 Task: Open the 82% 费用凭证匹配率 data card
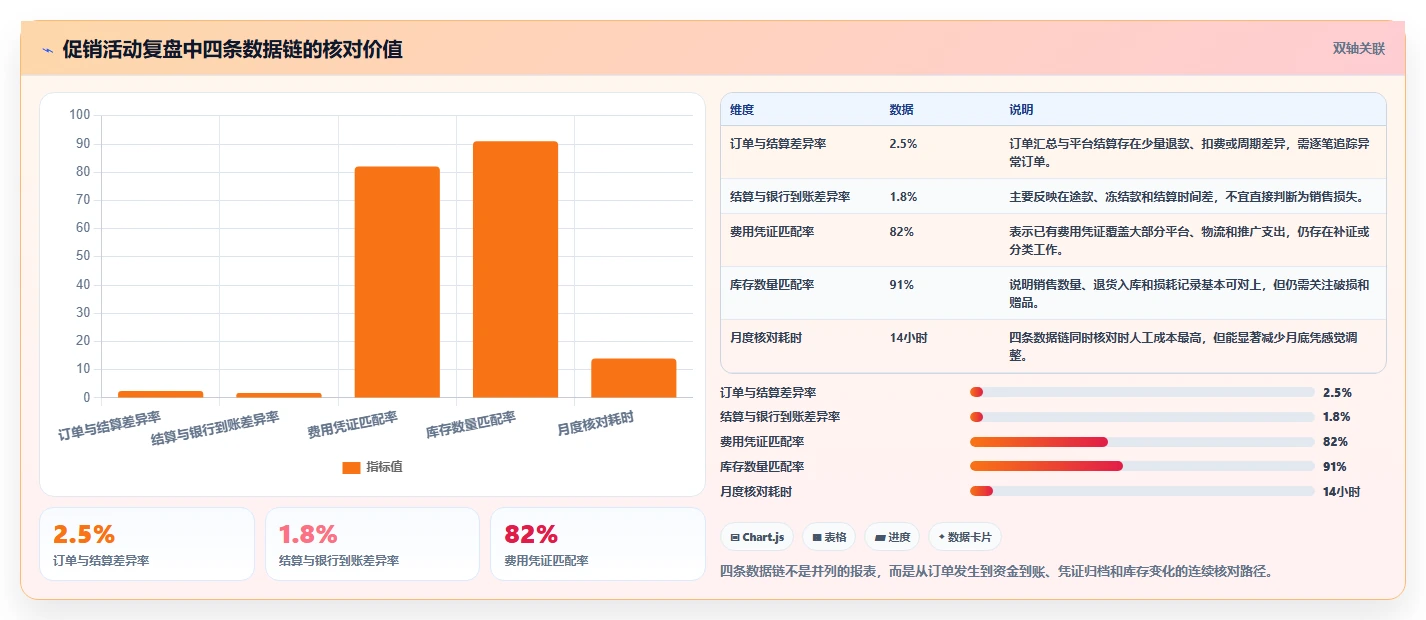pyautogui.click(x=598, y=544)
